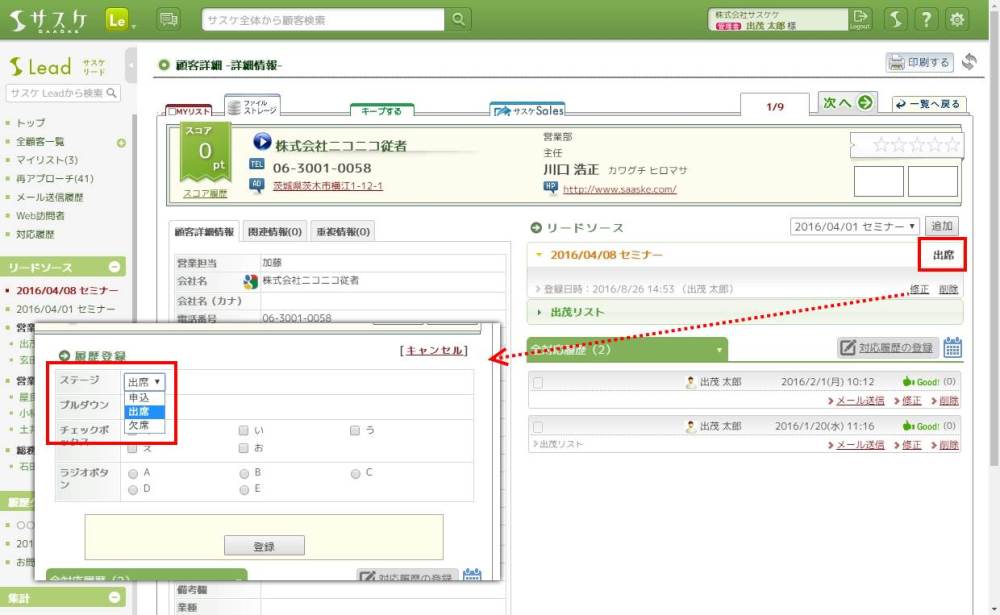Focus the サスケ全体から顧客検索 search field
Screen dimensions: 1000x615
click(x=323, y=20)
